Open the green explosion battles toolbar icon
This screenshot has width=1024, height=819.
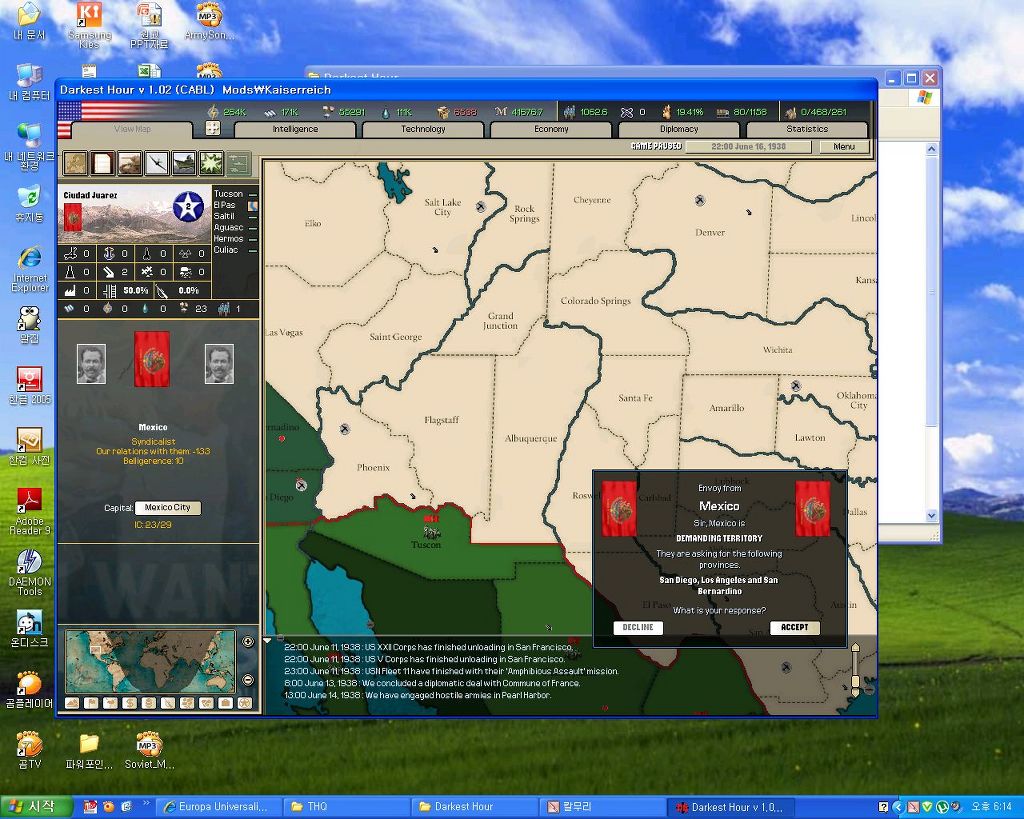[212, 163]
